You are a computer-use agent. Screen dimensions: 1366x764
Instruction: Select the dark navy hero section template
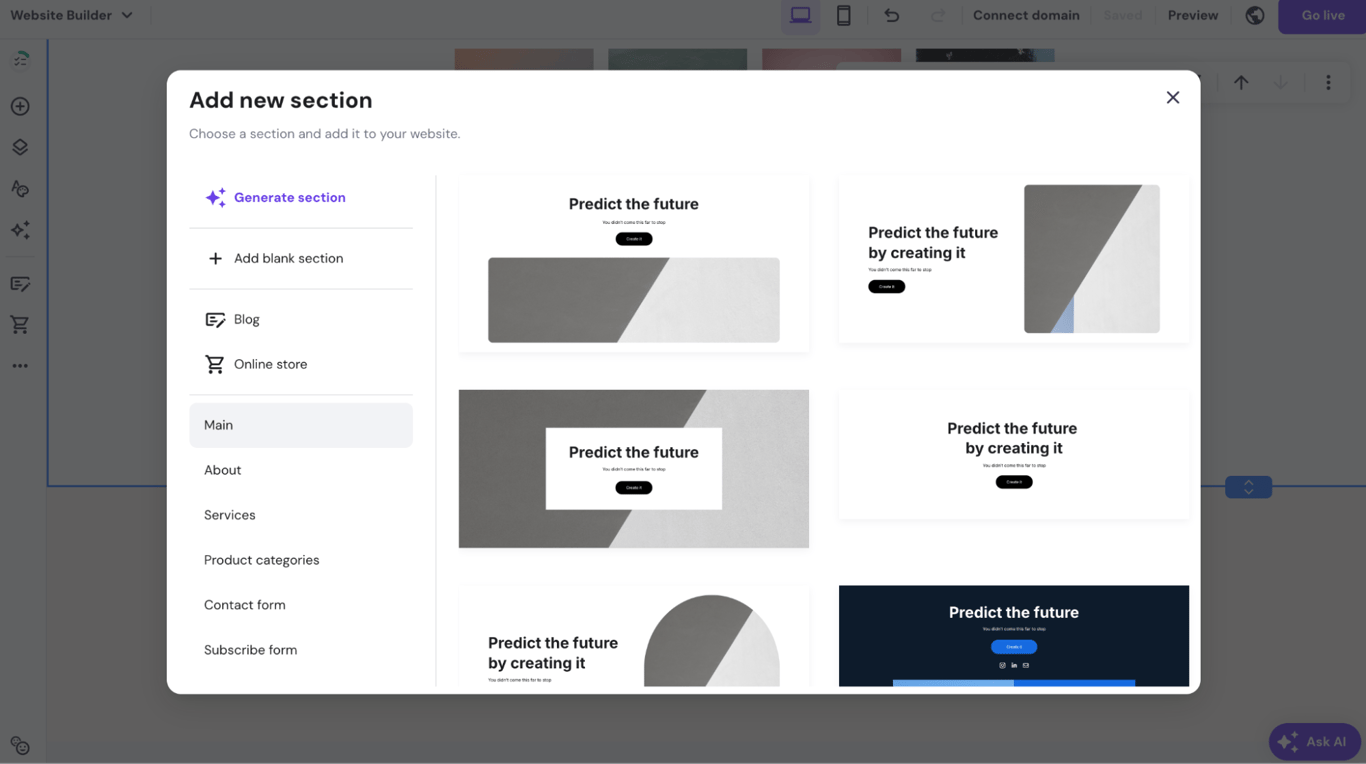1013,635
